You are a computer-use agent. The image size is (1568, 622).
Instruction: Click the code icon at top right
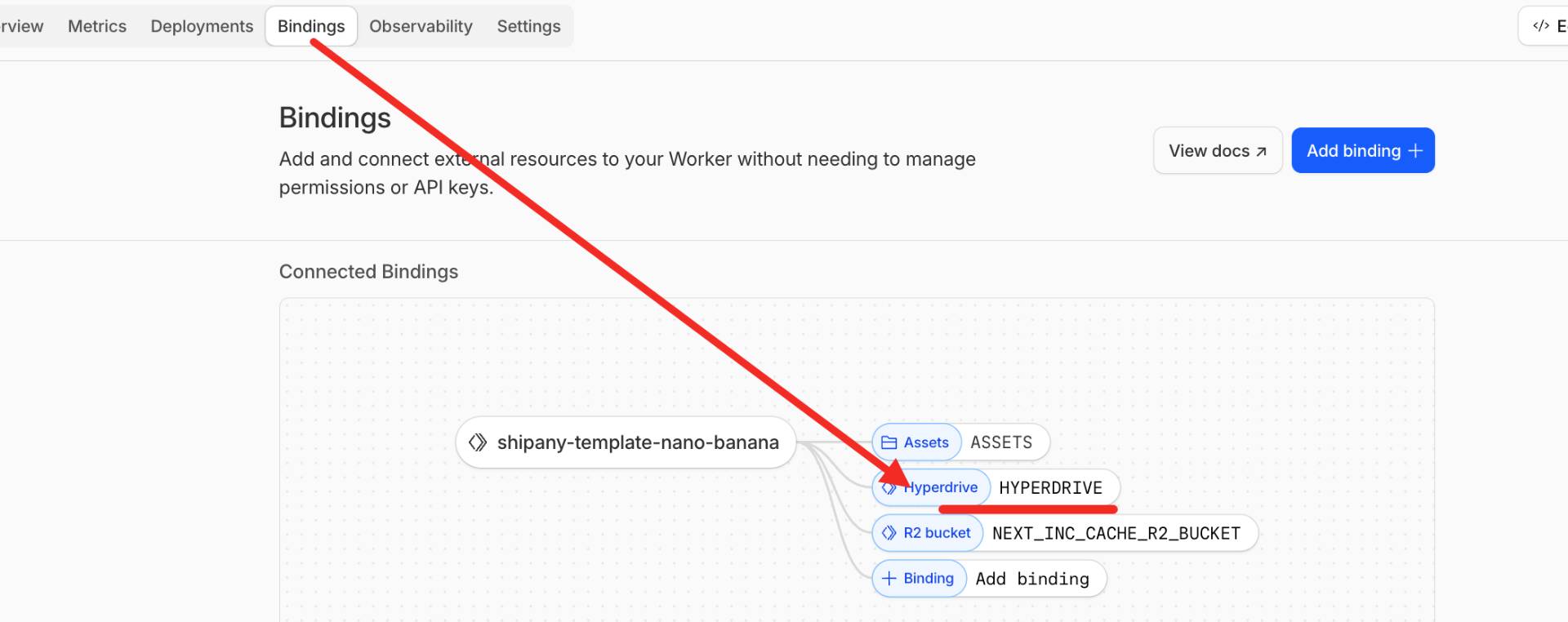(1540, 26)
